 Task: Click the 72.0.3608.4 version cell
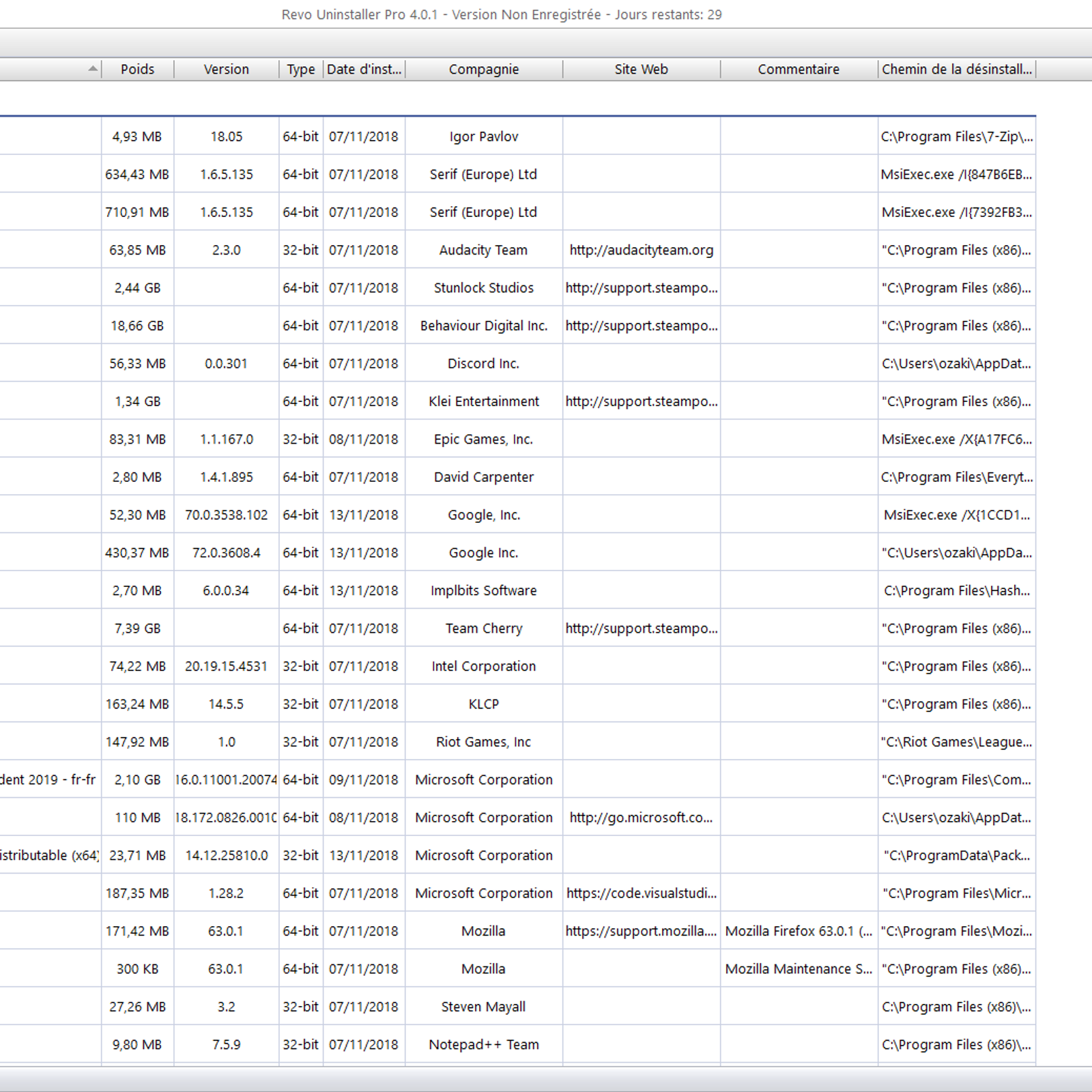pos(227,553)
